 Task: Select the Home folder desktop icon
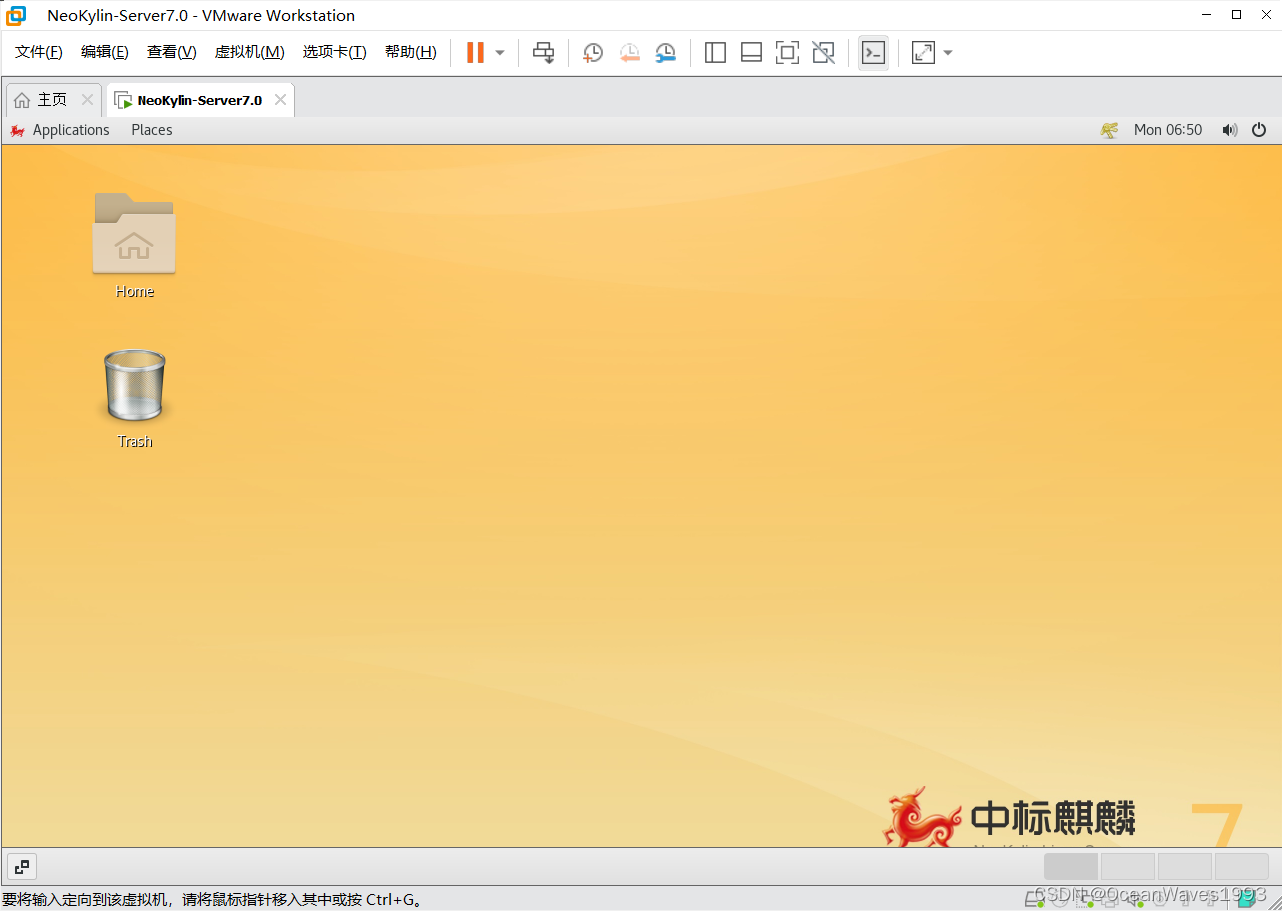[x=134, y=245]
